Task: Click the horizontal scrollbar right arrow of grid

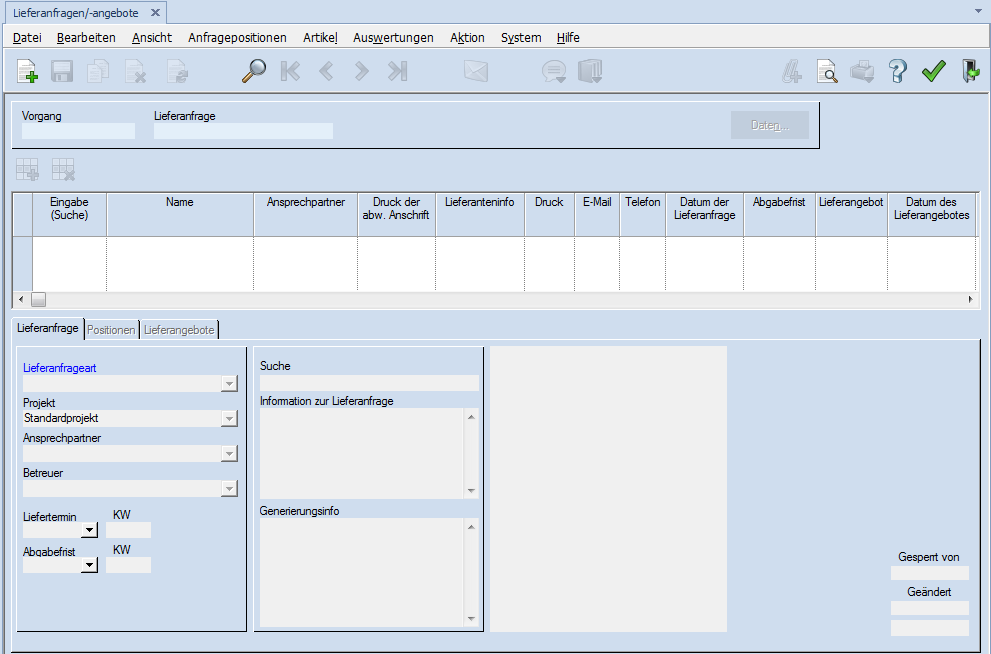Action: point(969,299)
